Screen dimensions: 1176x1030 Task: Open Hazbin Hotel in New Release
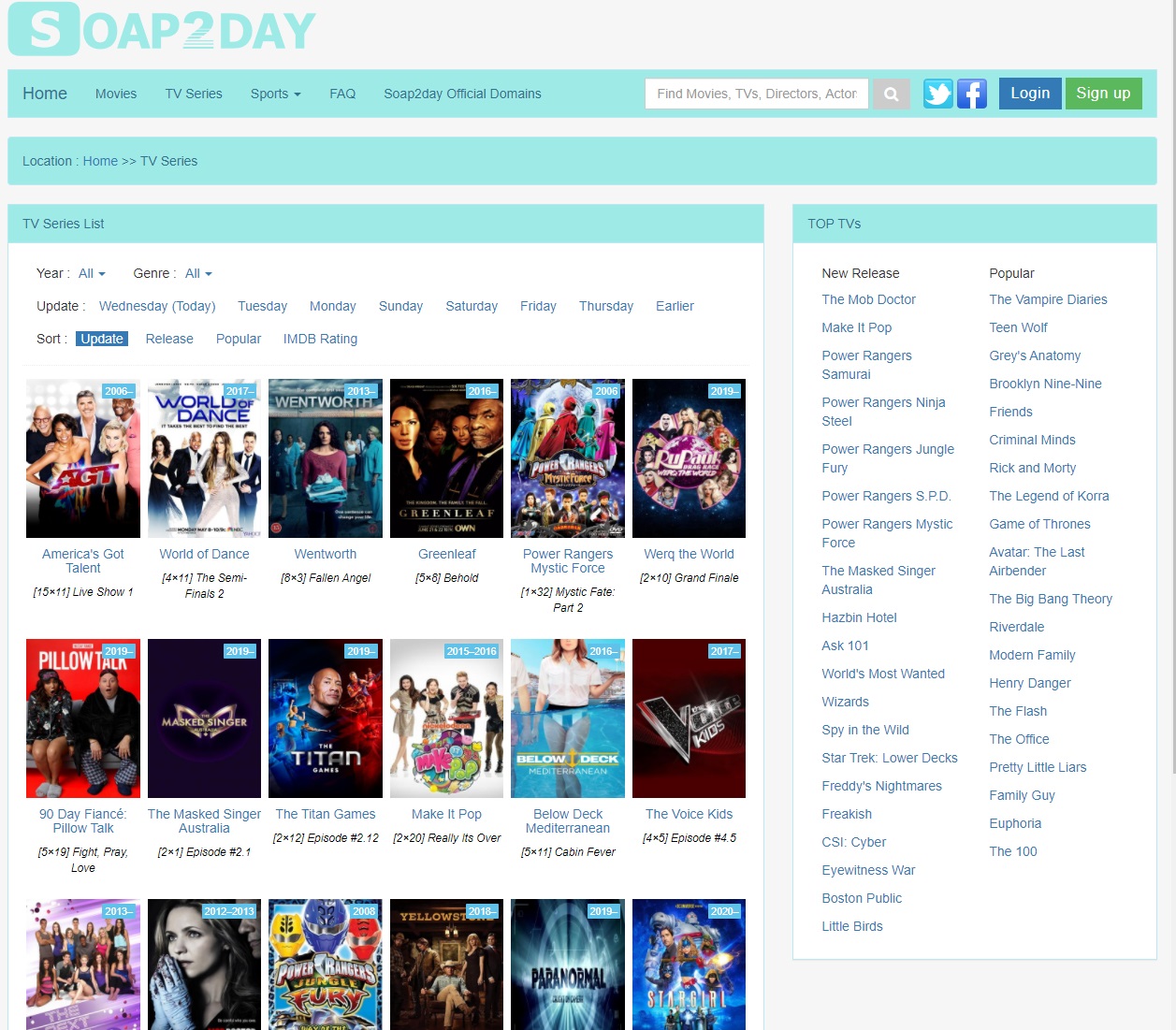[x=859, y=617]
